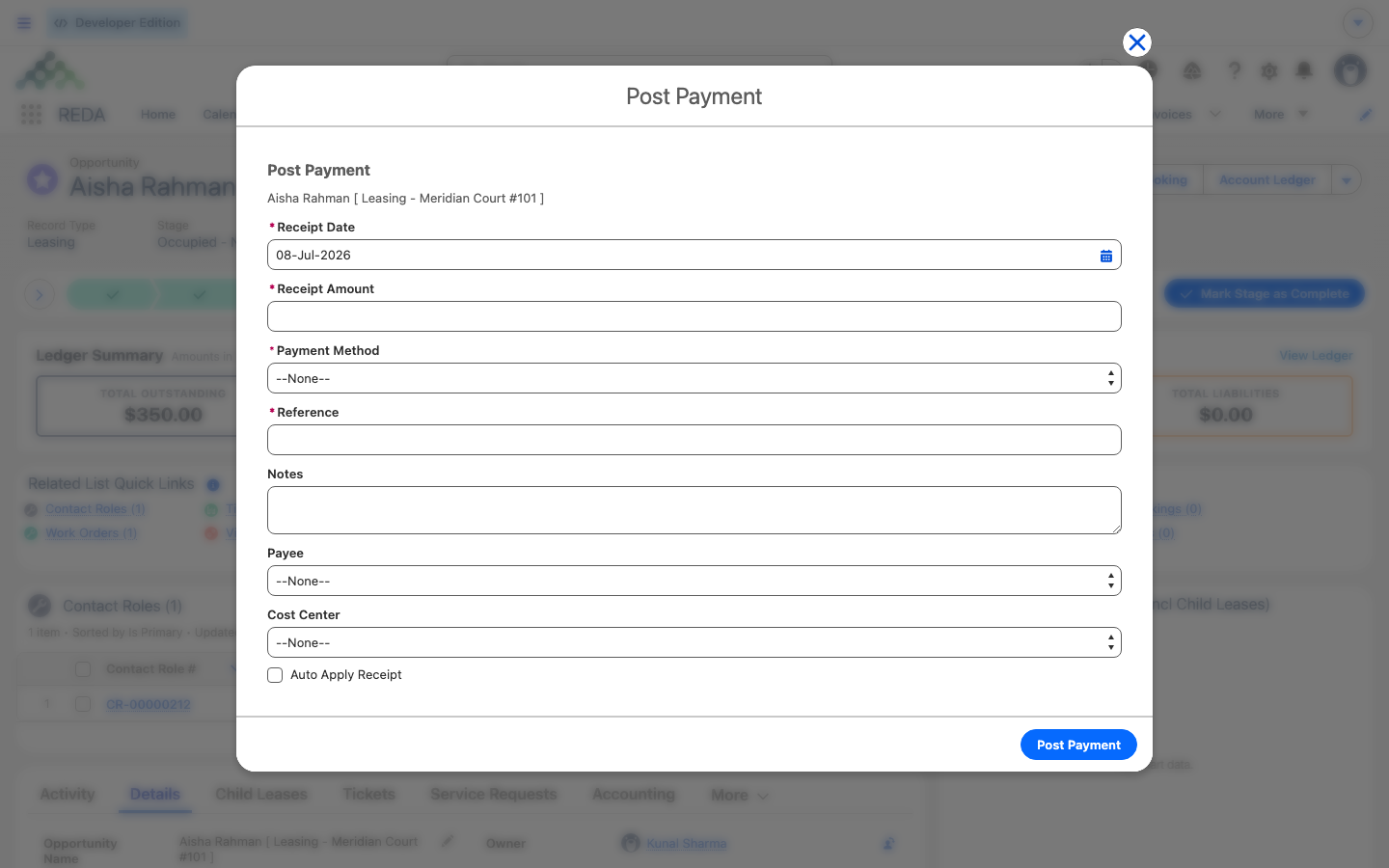Image resolution: width=1389 pixels, height=868 pixels.
Task: Open the App Launcher grid
Action: pyautogui.click(x=31, y=115)
